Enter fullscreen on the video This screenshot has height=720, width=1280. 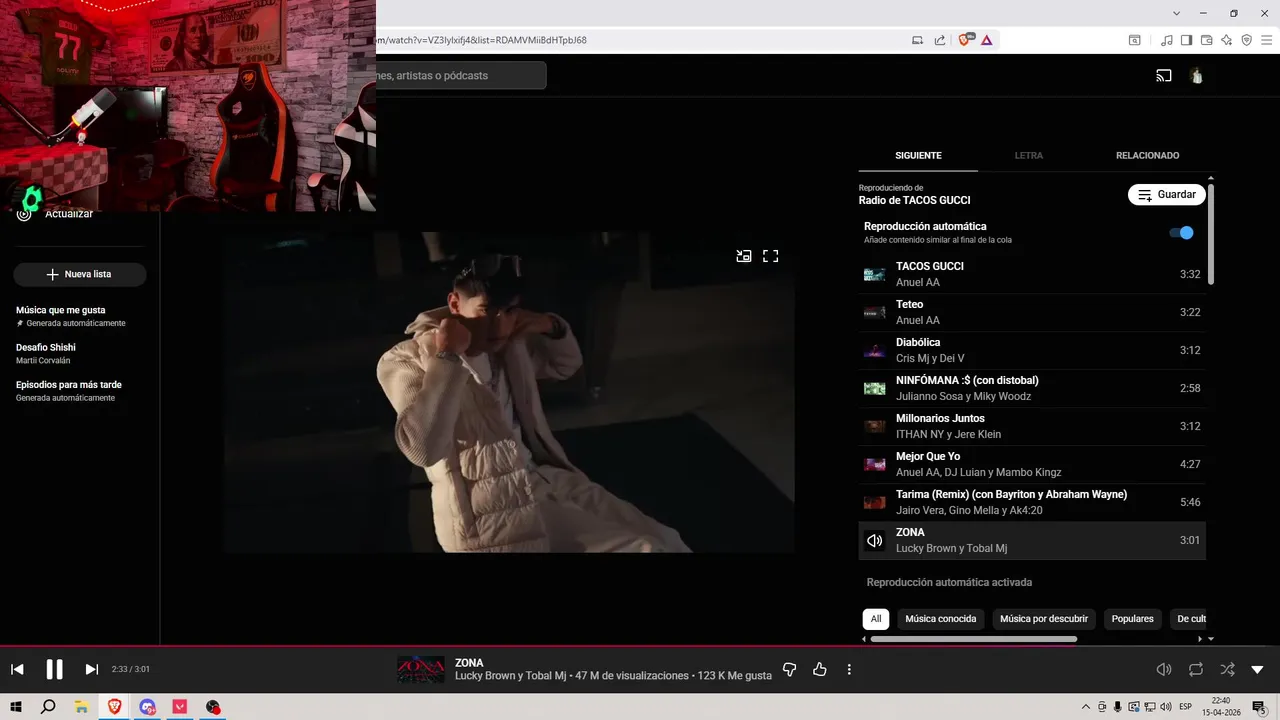[x=770, y=256]
